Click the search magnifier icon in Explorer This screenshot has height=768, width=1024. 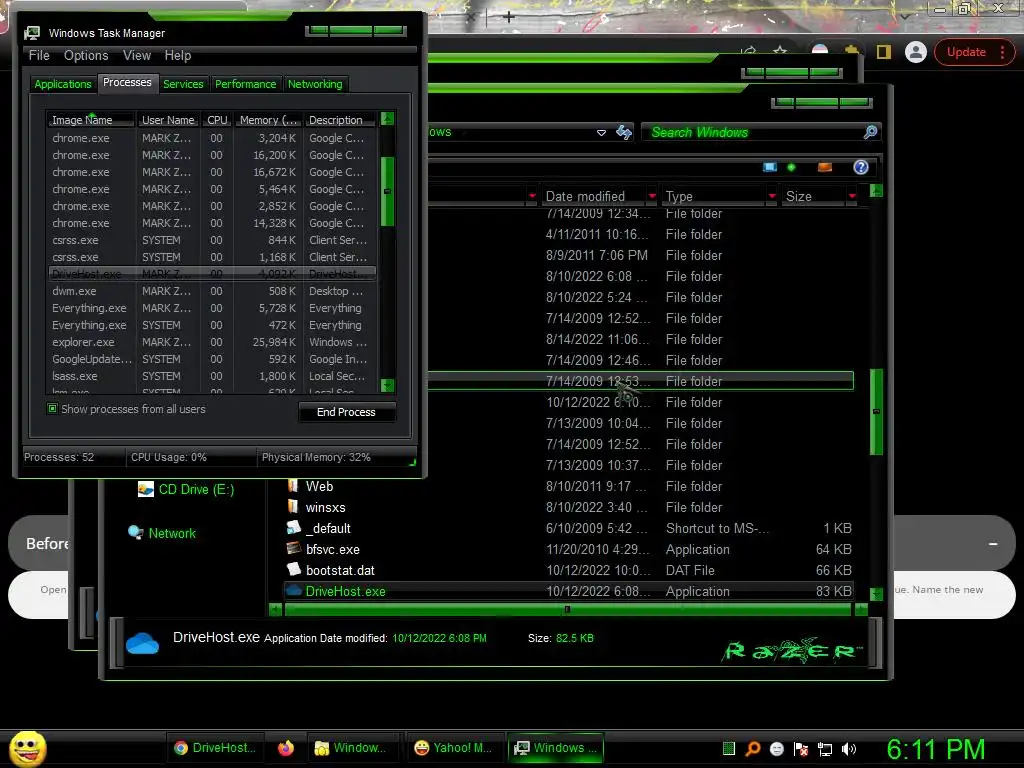click(870, 133)
